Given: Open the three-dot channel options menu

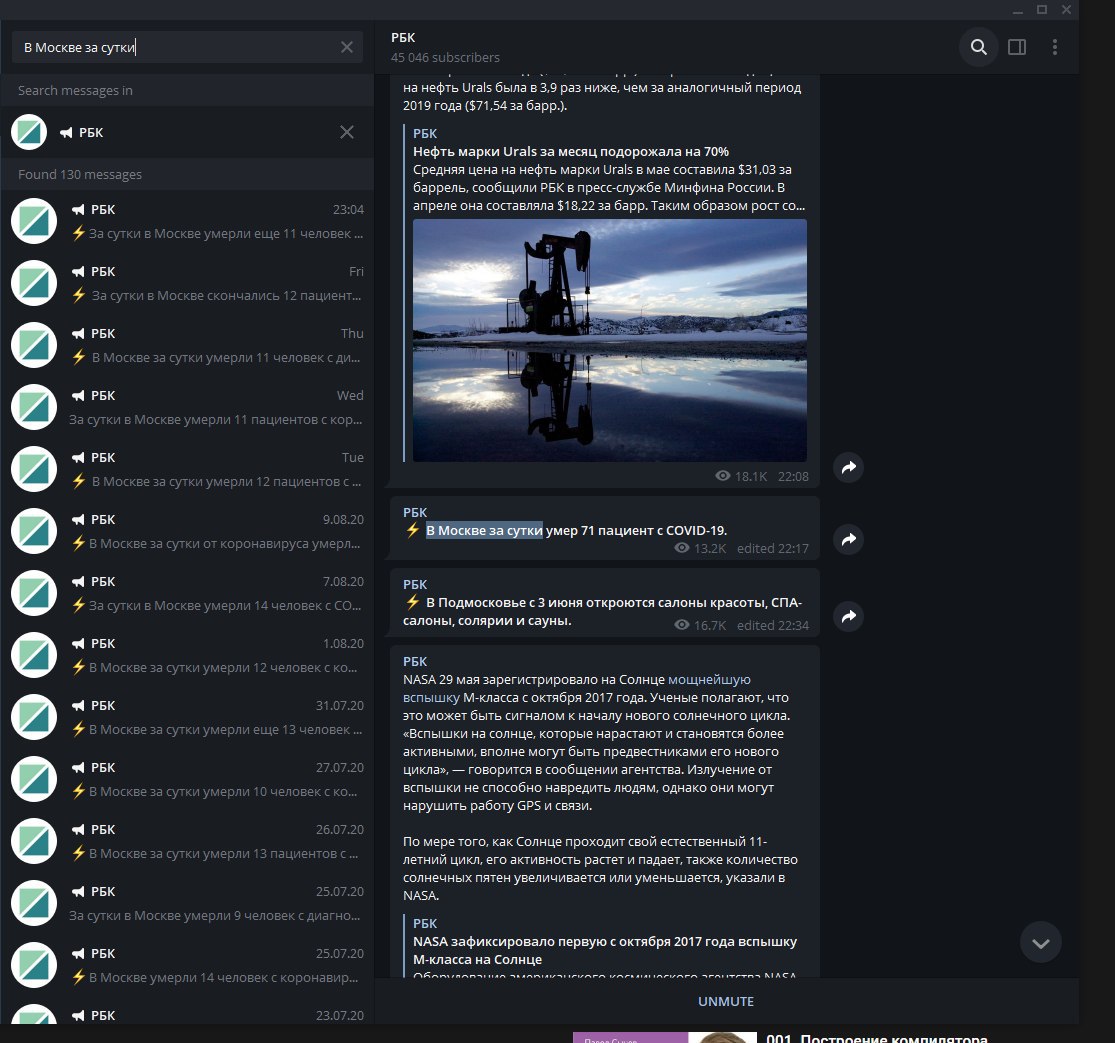Looking at the screenshot, I should [1055, 47].
